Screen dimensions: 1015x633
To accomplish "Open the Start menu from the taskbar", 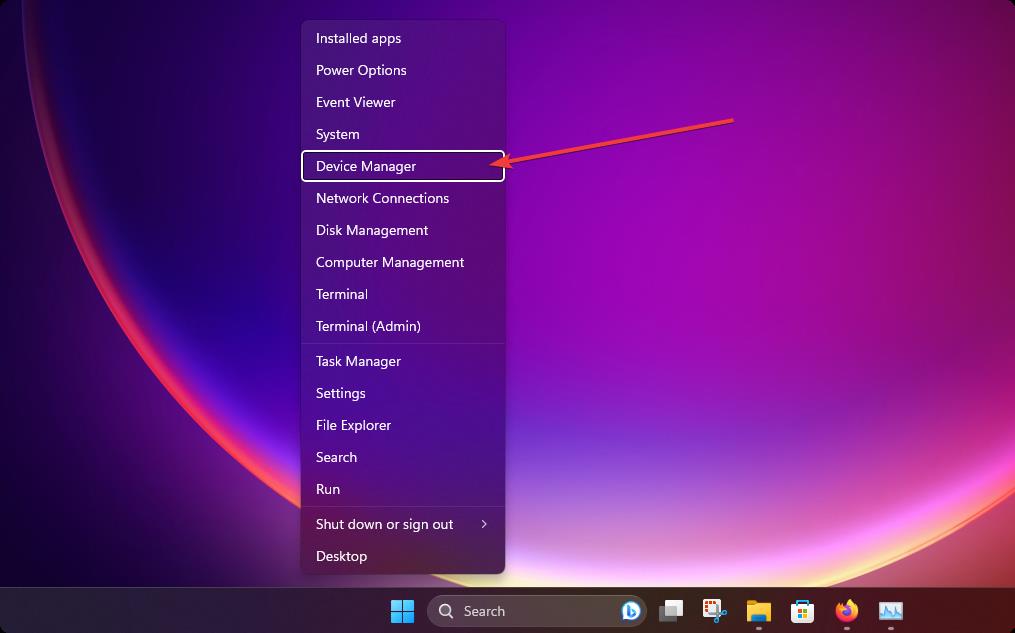I will 402,610.
